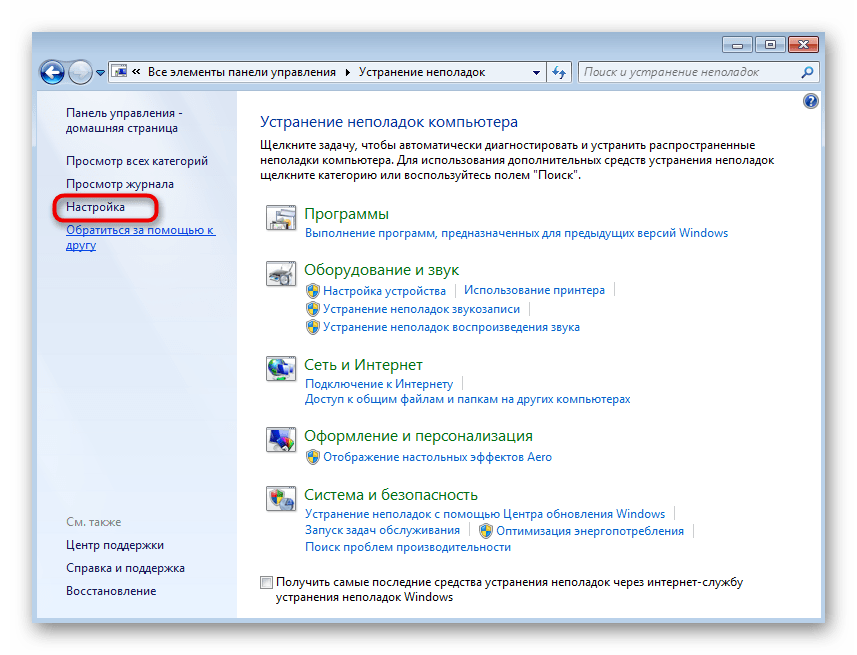Click Устранение неполадок звукозаписи link

tap(421, 309)
